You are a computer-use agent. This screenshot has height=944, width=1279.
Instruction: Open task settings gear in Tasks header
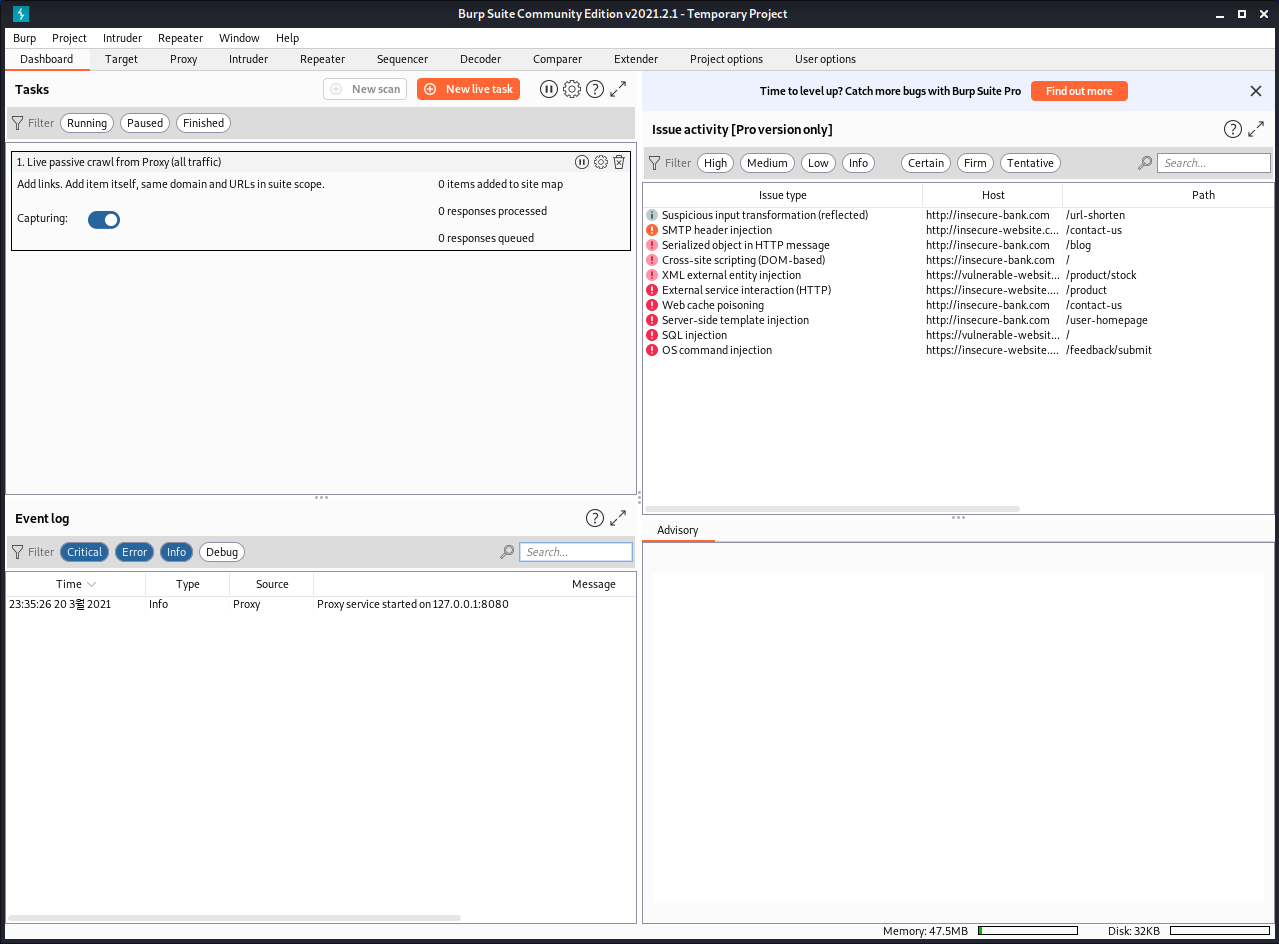[x=572, y=89]
